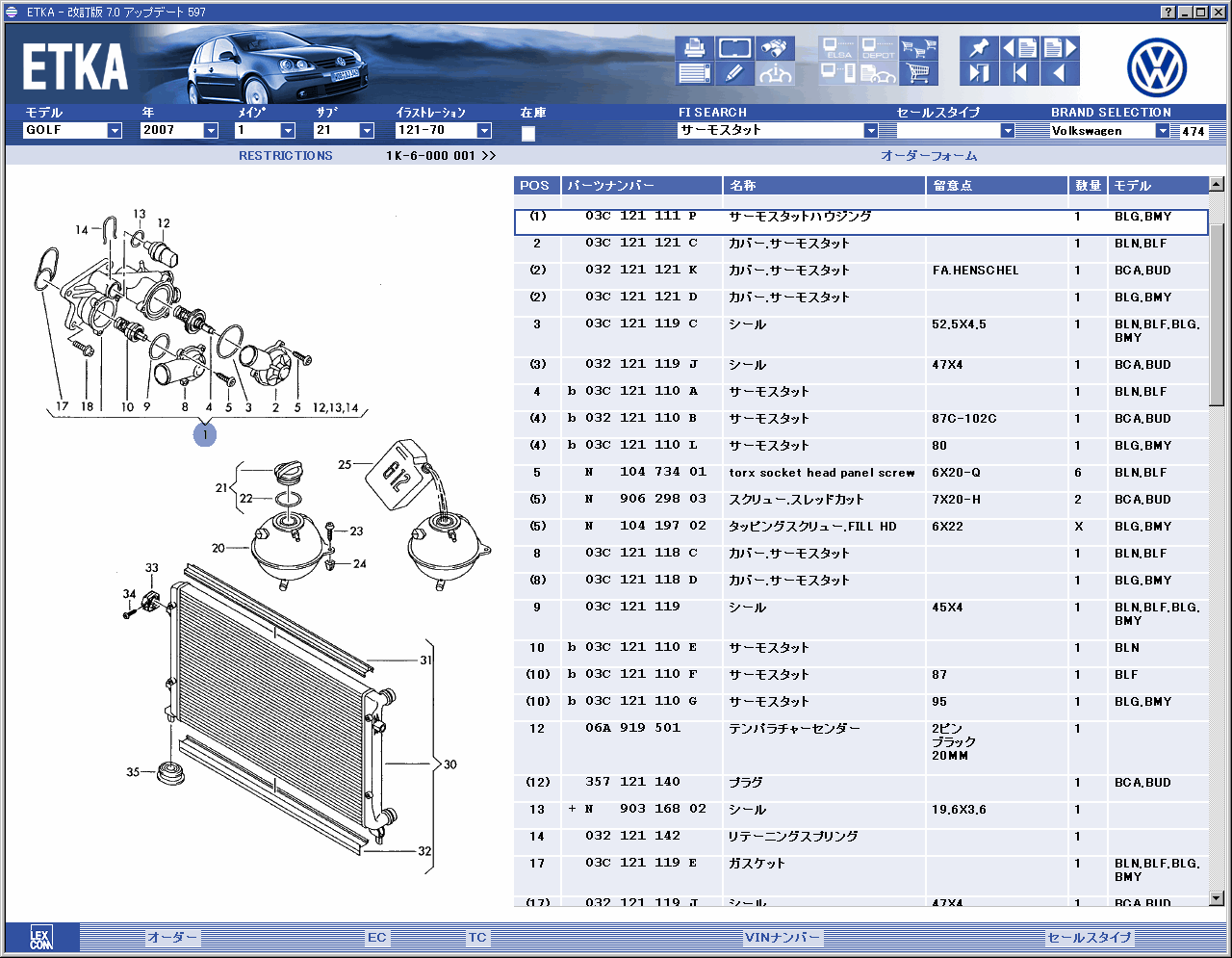Click the RESTRICTIONS link
The height and width of the screenshot is (958, 1232).
pos(286,156)
